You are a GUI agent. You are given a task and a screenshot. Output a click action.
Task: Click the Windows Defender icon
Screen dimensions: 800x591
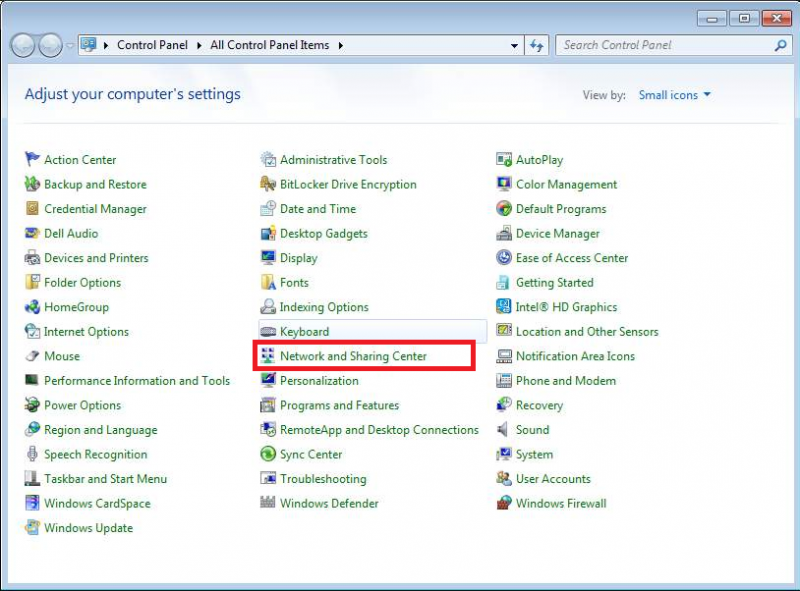click(x=268, y=503)
